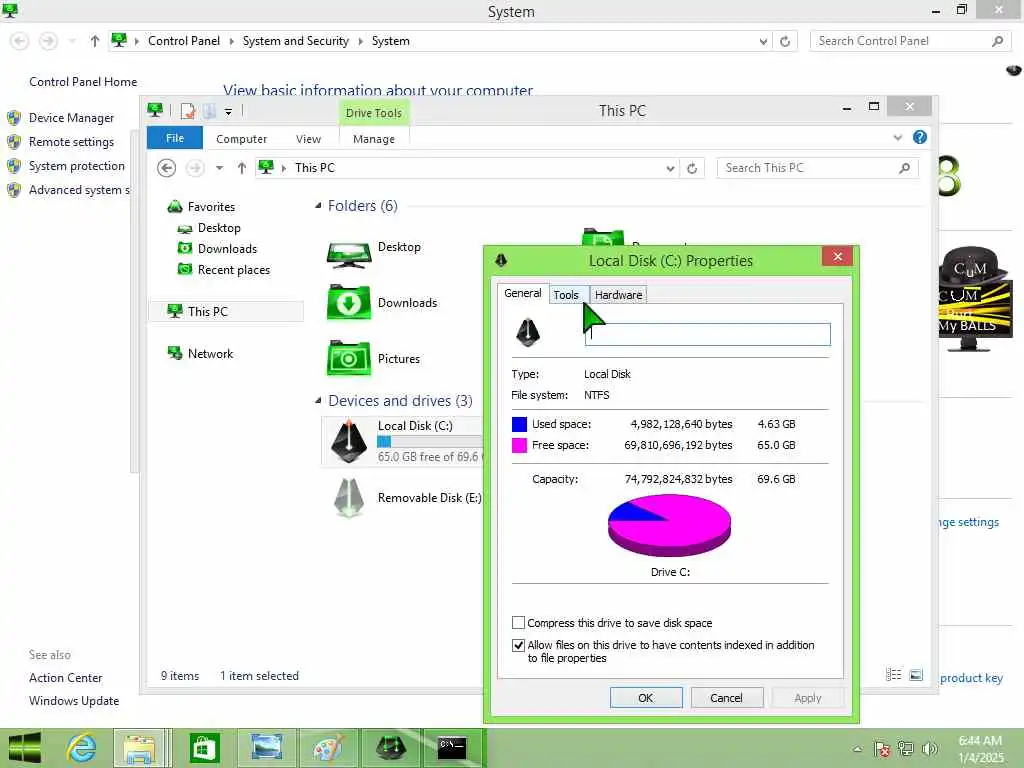Collapse the Devices and drives (3) group

tap(318, 400)
